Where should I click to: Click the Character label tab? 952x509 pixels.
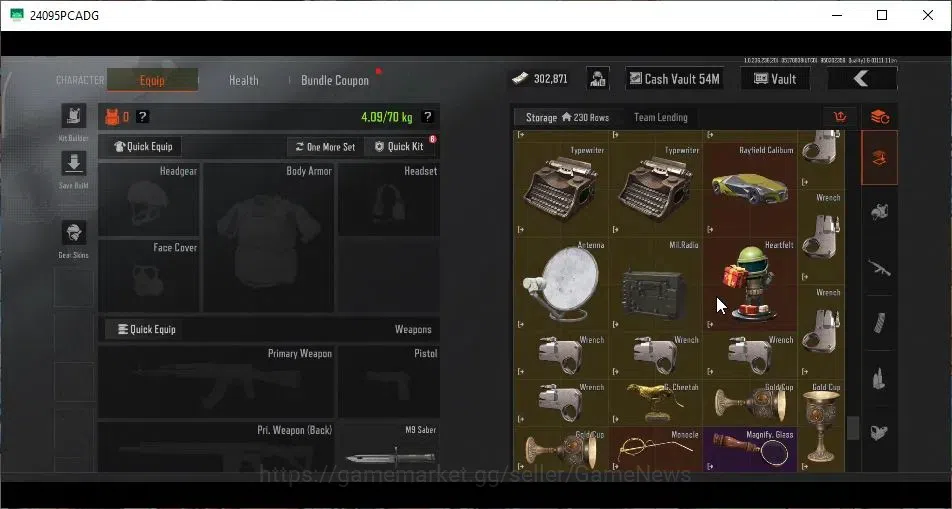point(80,80)
